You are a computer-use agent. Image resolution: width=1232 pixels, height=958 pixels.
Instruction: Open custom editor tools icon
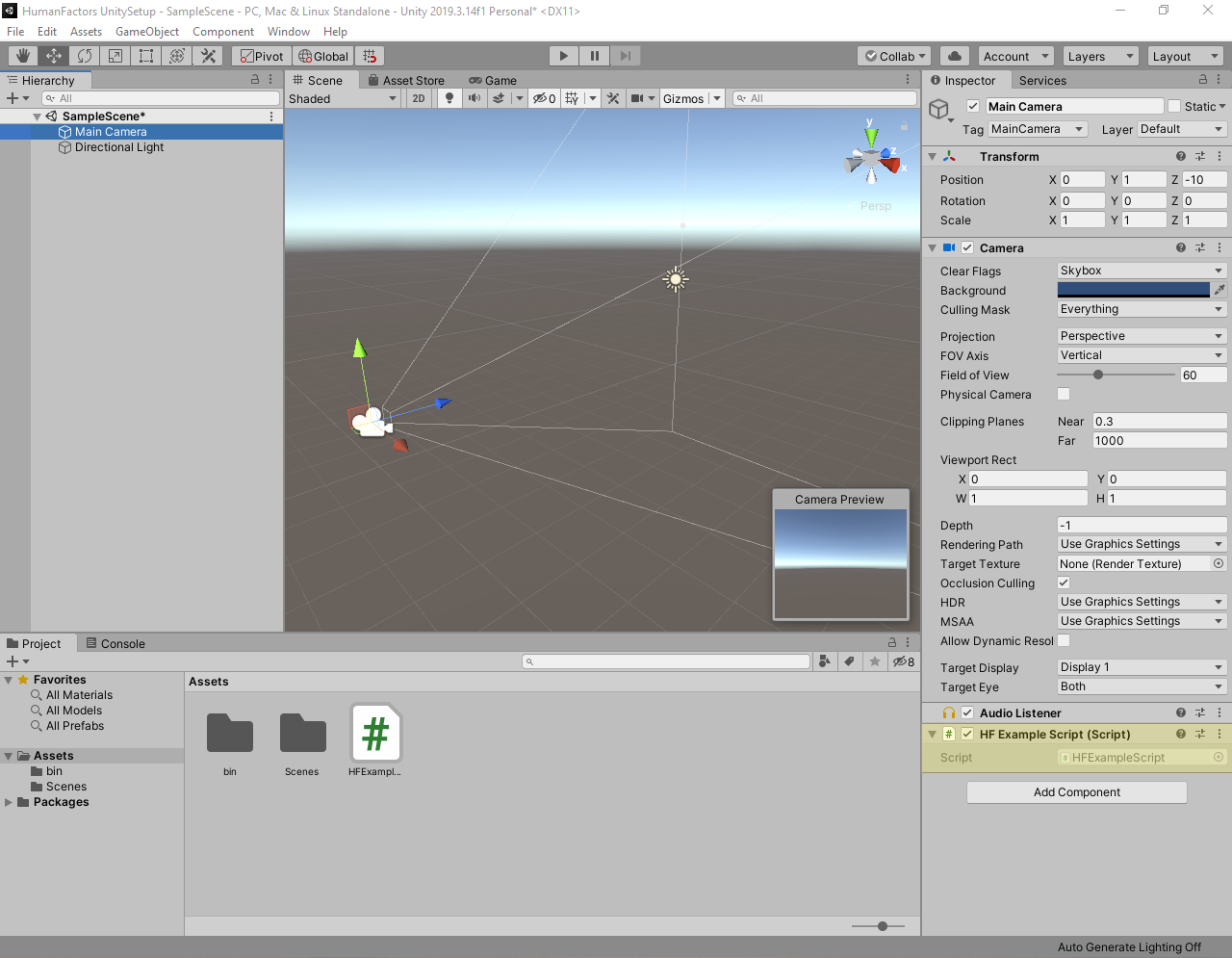pyautogui.click(x=208, y=56)
